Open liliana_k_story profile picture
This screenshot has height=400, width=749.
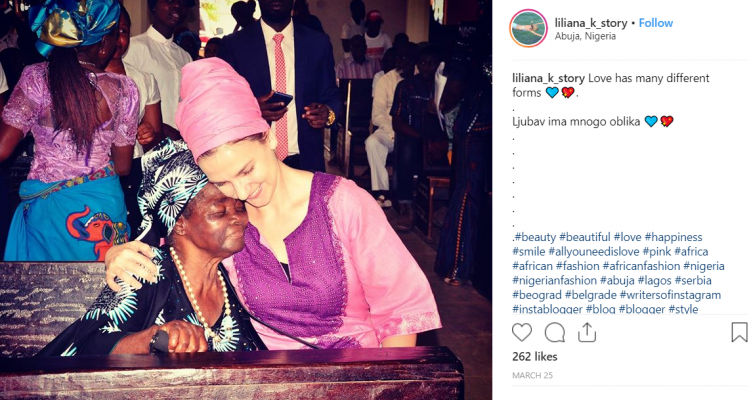pyautogui.click(x=528, y=28)
